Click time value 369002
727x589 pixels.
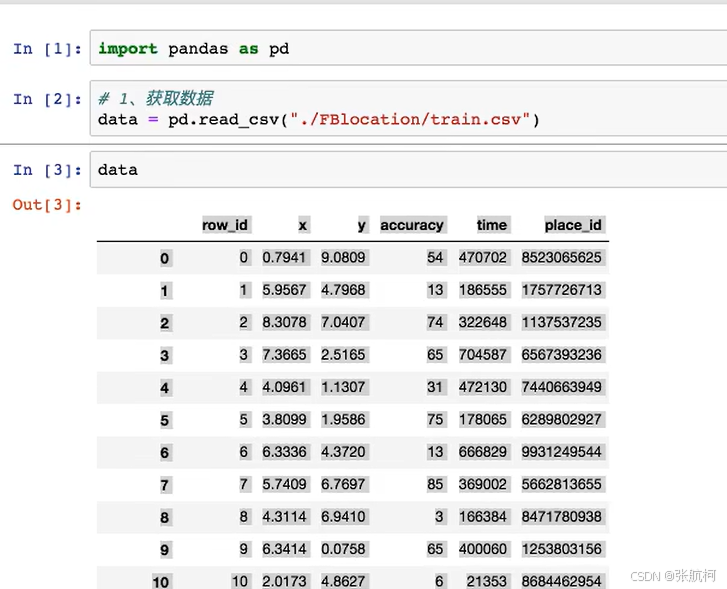click(x=484, y=484)
